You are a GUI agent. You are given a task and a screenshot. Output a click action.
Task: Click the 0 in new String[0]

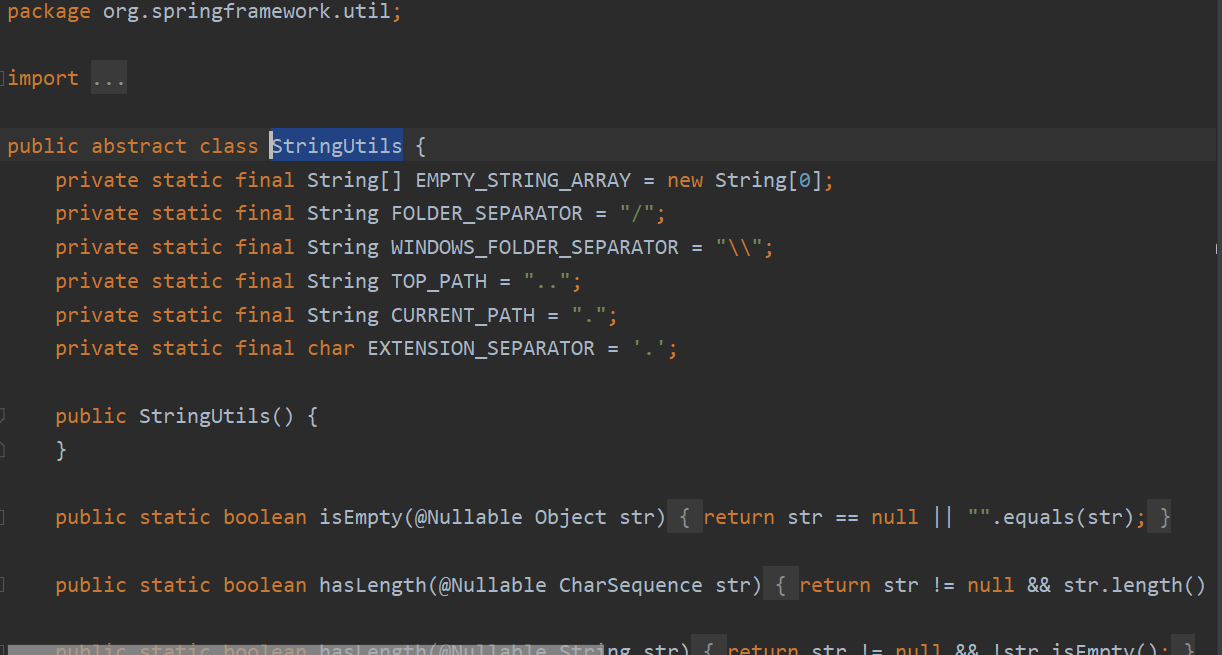(x=805, y=180)
